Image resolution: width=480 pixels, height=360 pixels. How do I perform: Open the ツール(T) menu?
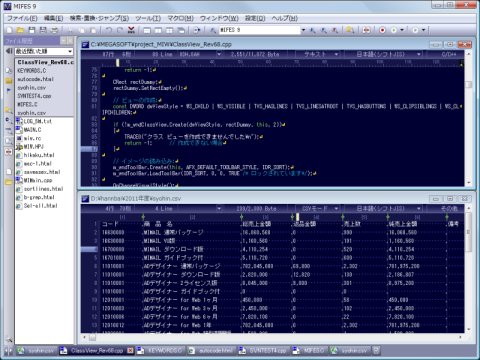[x=148, y=18]
